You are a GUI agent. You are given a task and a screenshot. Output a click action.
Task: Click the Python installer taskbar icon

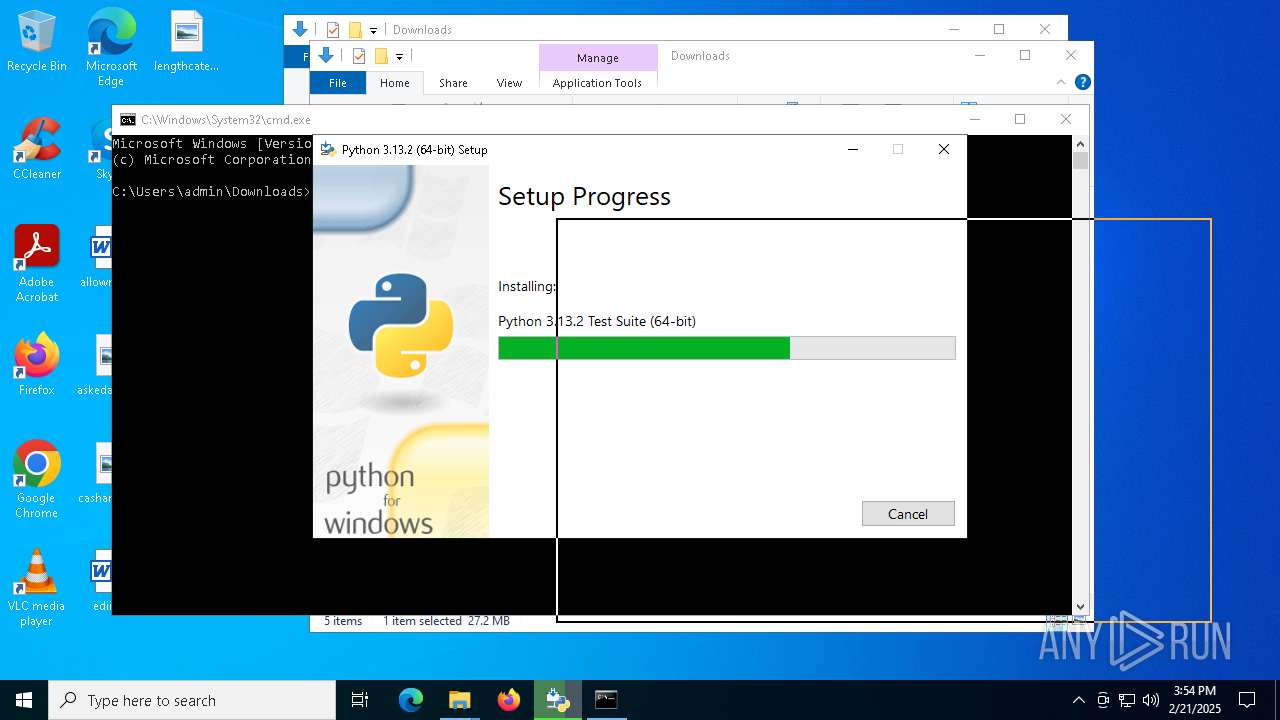557,700
